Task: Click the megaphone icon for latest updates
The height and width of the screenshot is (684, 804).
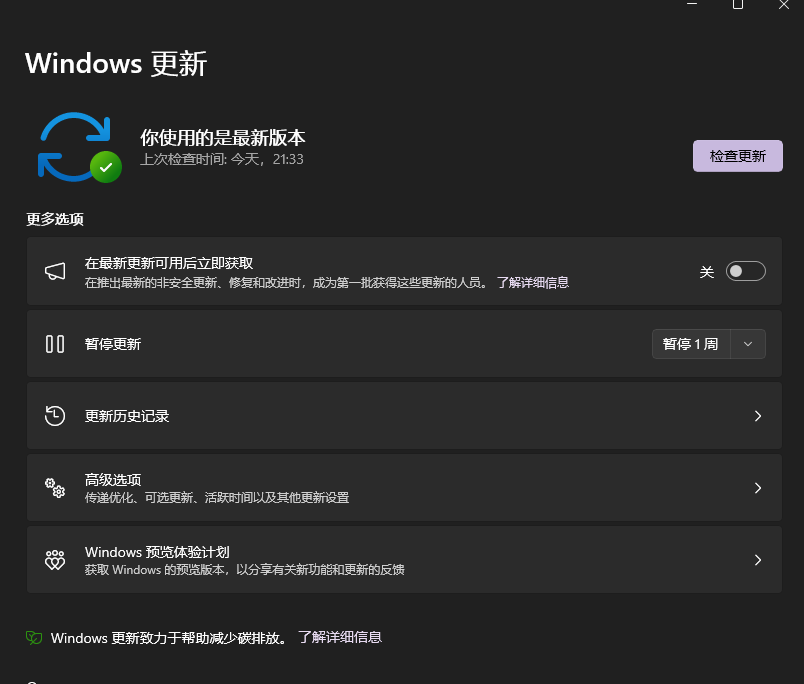Action: (55, 271)
